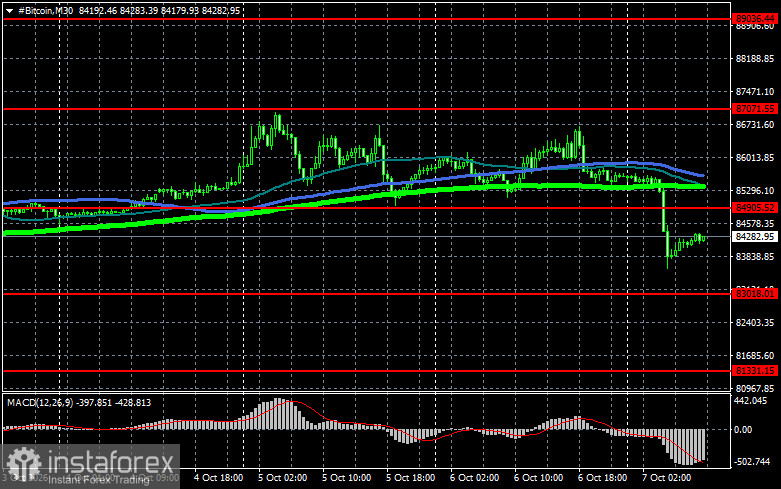Select the #Bitcoin,M30 chart title
This screenshot has height=489, width=781.
[x=45, y=10]
